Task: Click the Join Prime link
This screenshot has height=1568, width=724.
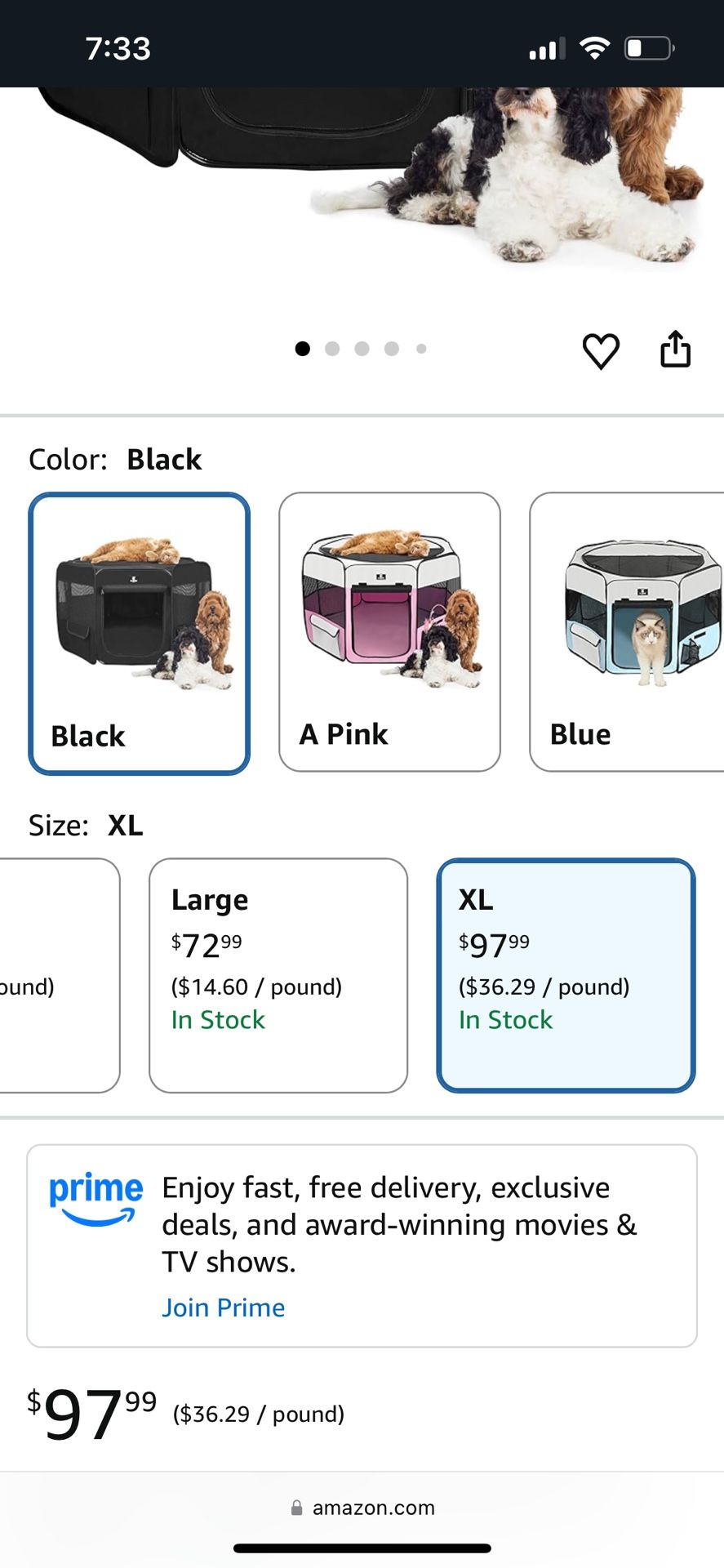Action: click(x=224, y=1307)
